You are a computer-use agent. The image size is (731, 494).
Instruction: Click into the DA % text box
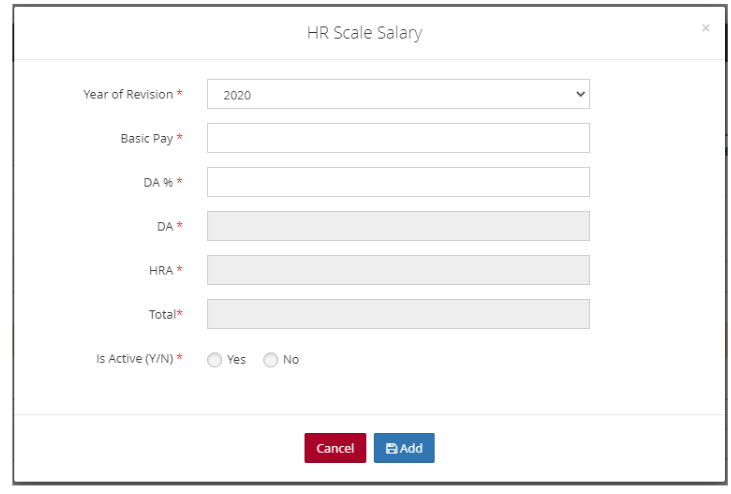coord(398,182)
